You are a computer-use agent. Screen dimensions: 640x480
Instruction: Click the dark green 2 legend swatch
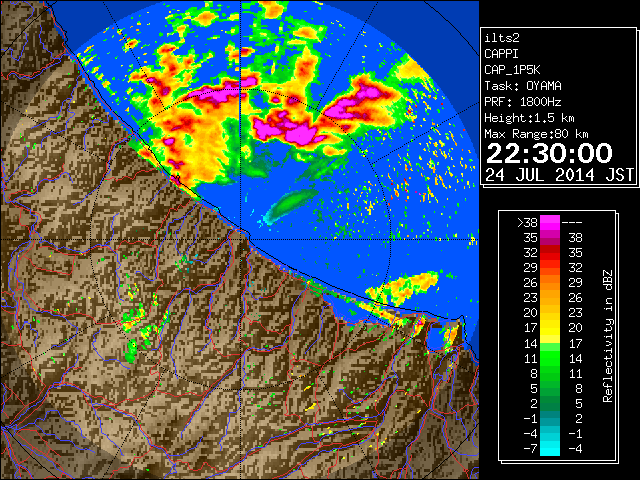550,403
